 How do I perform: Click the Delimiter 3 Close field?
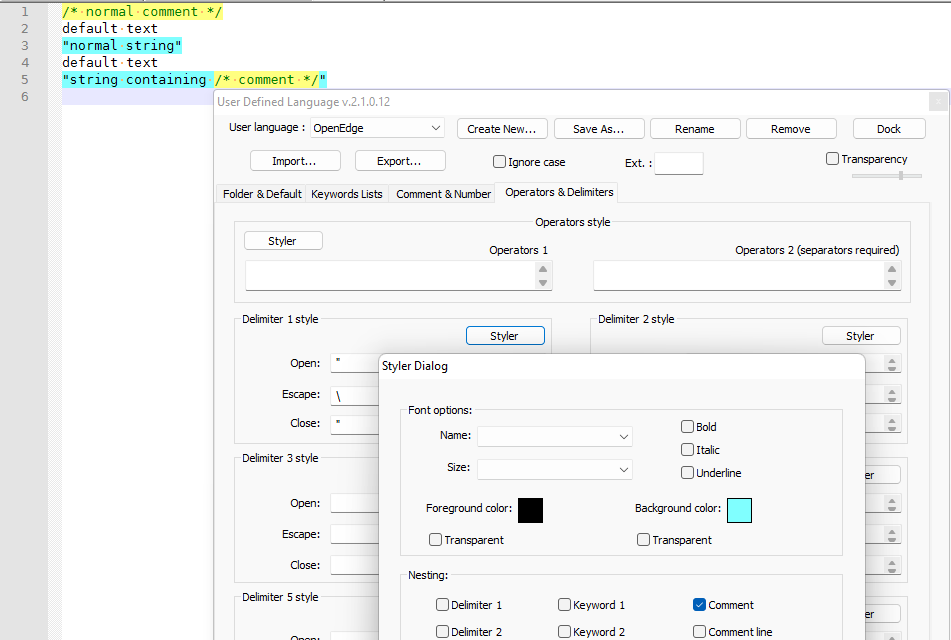tap(355, 565)
